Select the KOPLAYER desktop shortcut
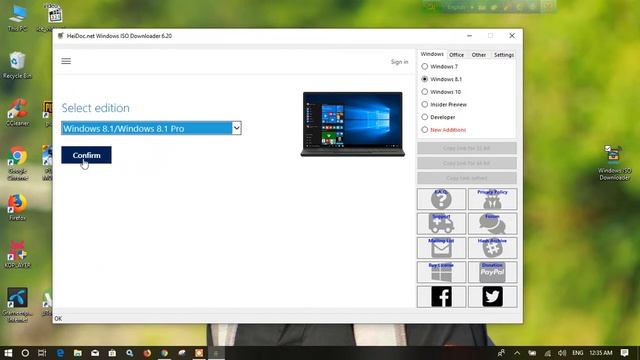This screenshot has height=360, width=640. 17,255
